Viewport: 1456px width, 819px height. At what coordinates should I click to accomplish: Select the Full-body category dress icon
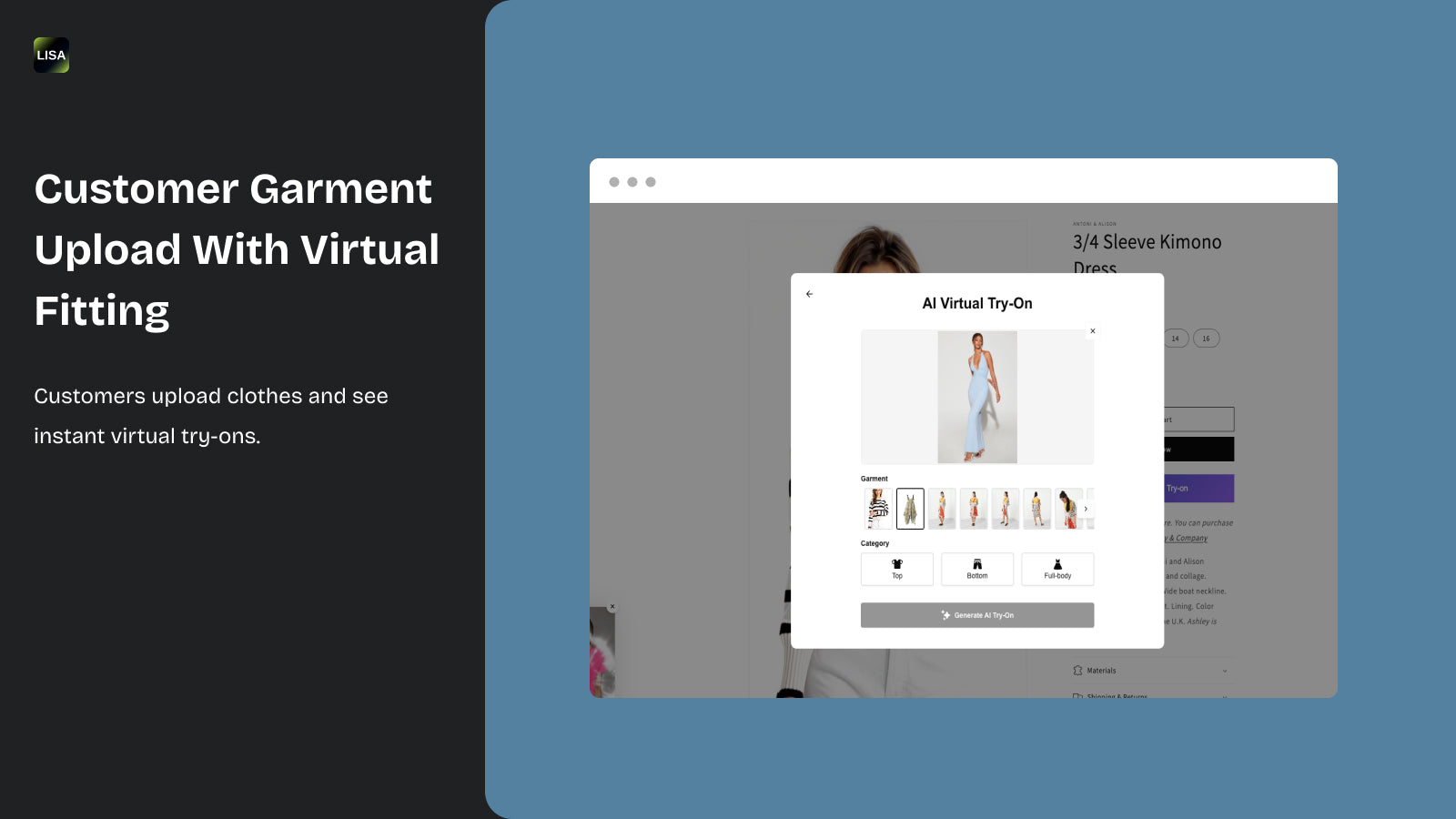pos(1057,562)
